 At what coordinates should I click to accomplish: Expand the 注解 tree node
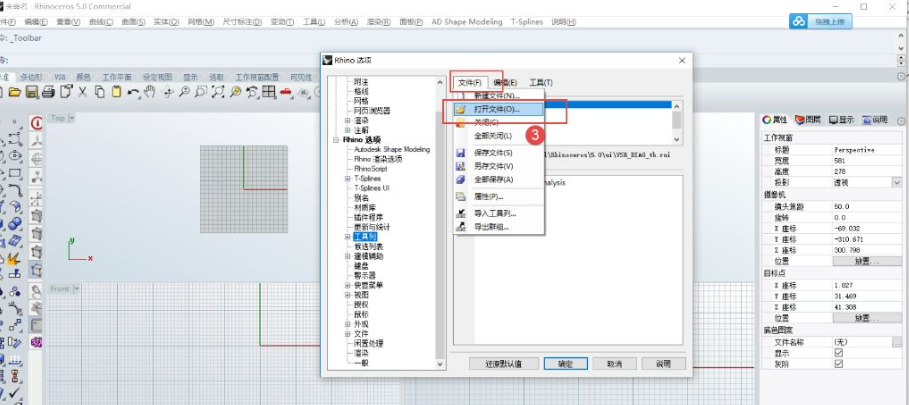pos(348,130)
